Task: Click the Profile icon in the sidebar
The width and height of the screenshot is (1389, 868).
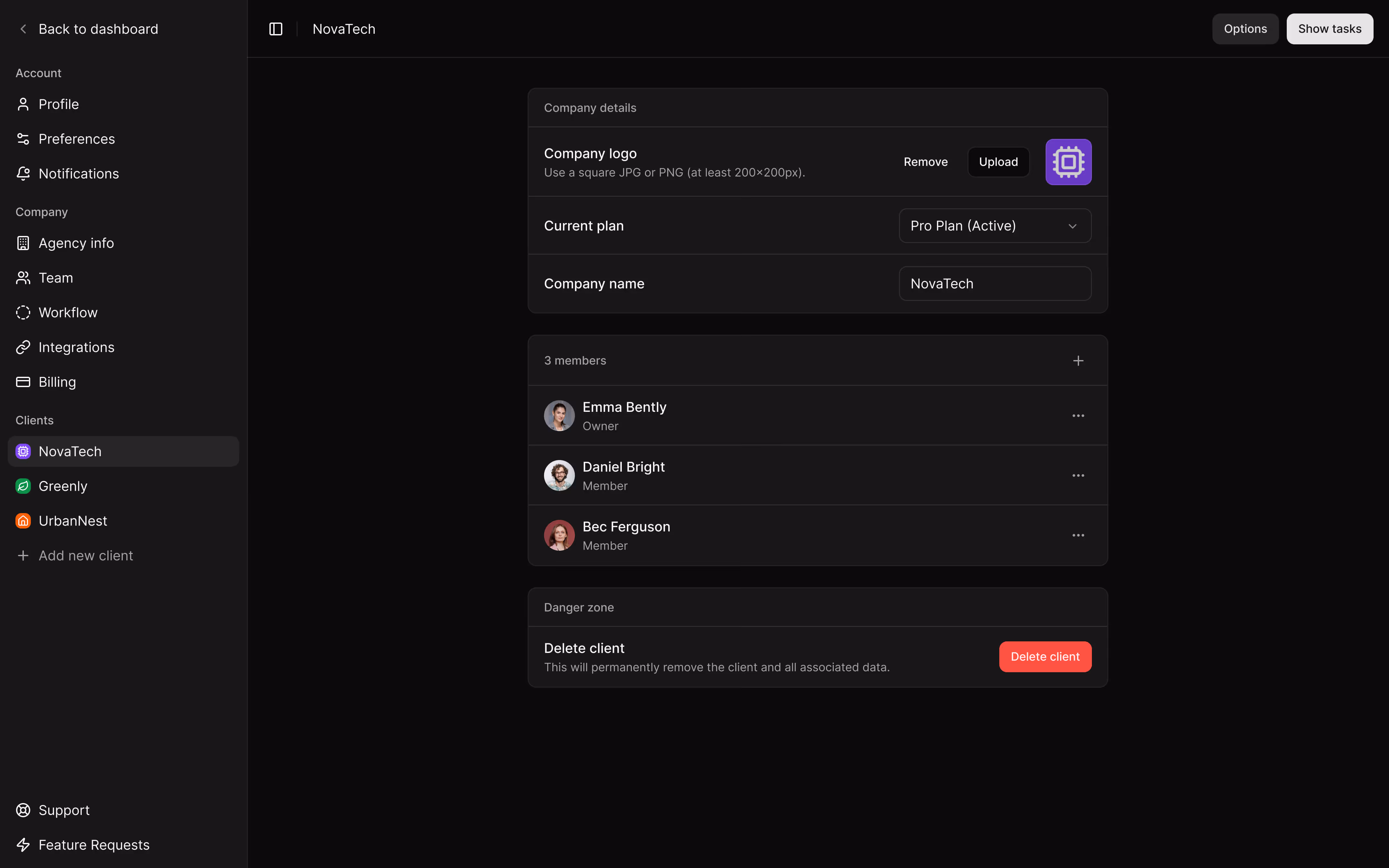Action: pyautogui.click(x=23, y=104)
